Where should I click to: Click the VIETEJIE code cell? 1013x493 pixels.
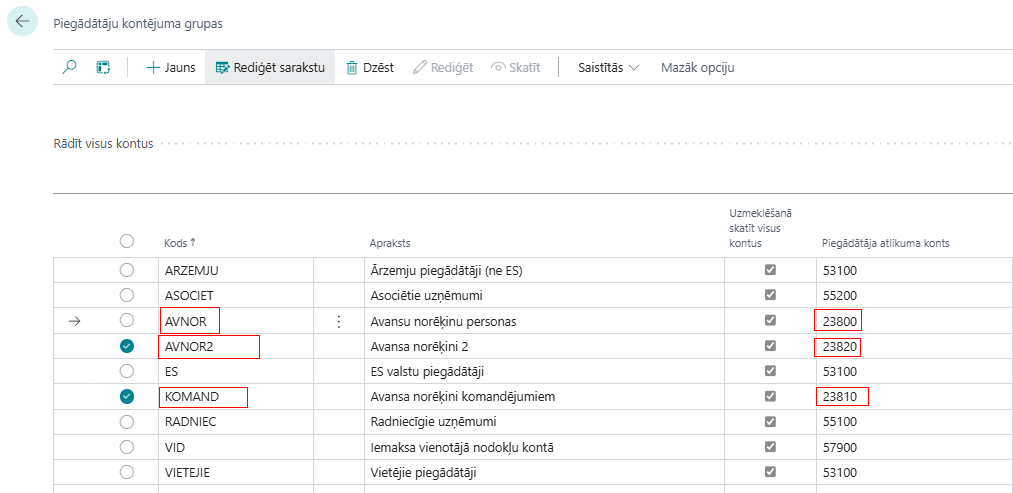236,472
